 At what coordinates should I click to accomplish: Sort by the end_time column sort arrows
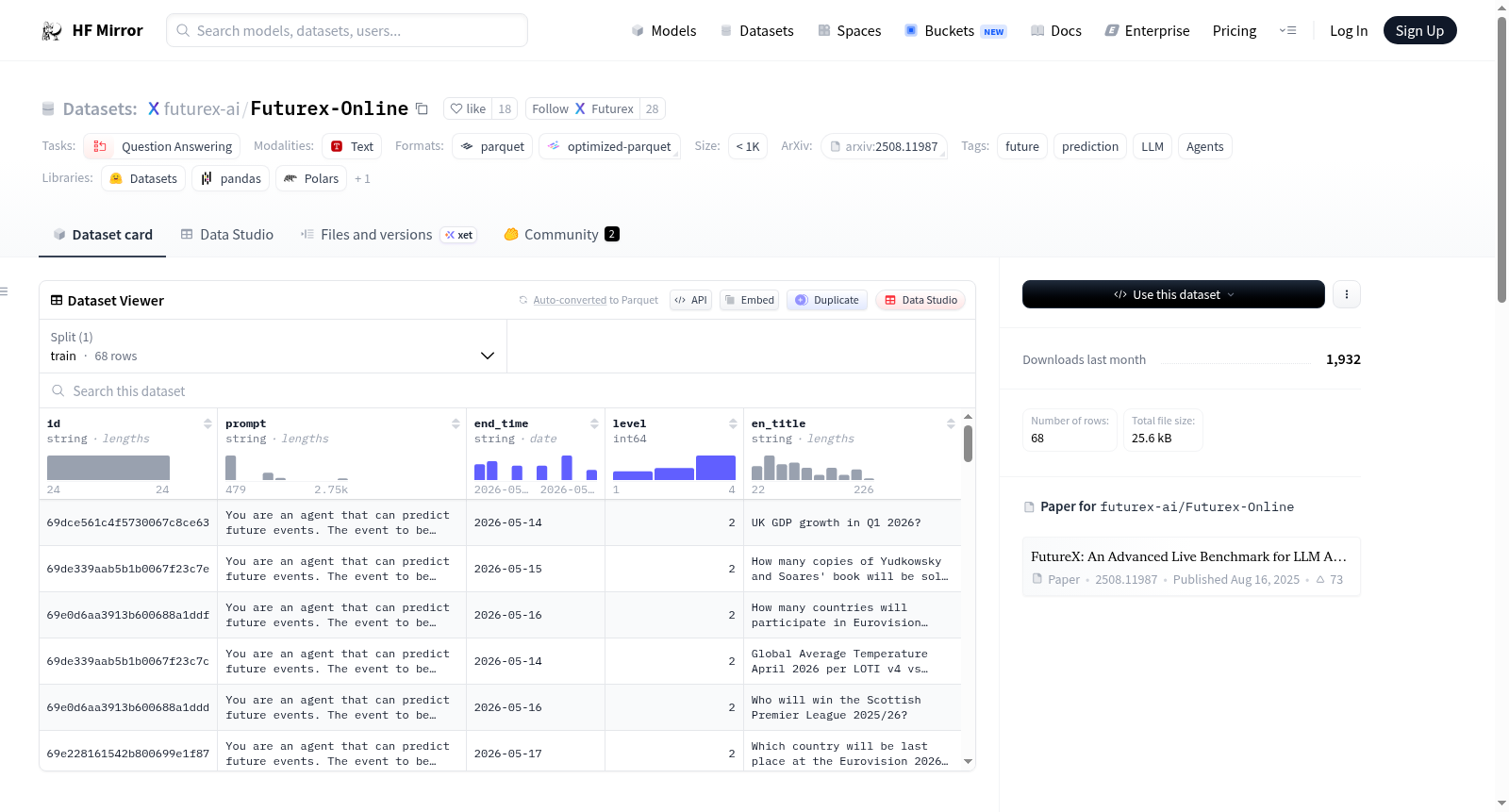[x=594, y=423]
